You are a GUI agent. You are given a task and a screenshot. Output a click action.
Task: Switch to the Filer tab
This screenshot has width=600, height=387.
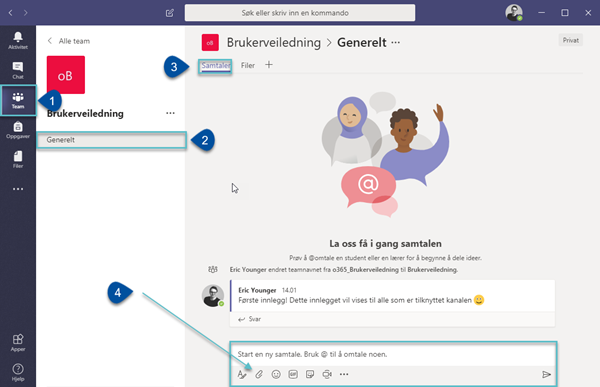click(248, 65)
